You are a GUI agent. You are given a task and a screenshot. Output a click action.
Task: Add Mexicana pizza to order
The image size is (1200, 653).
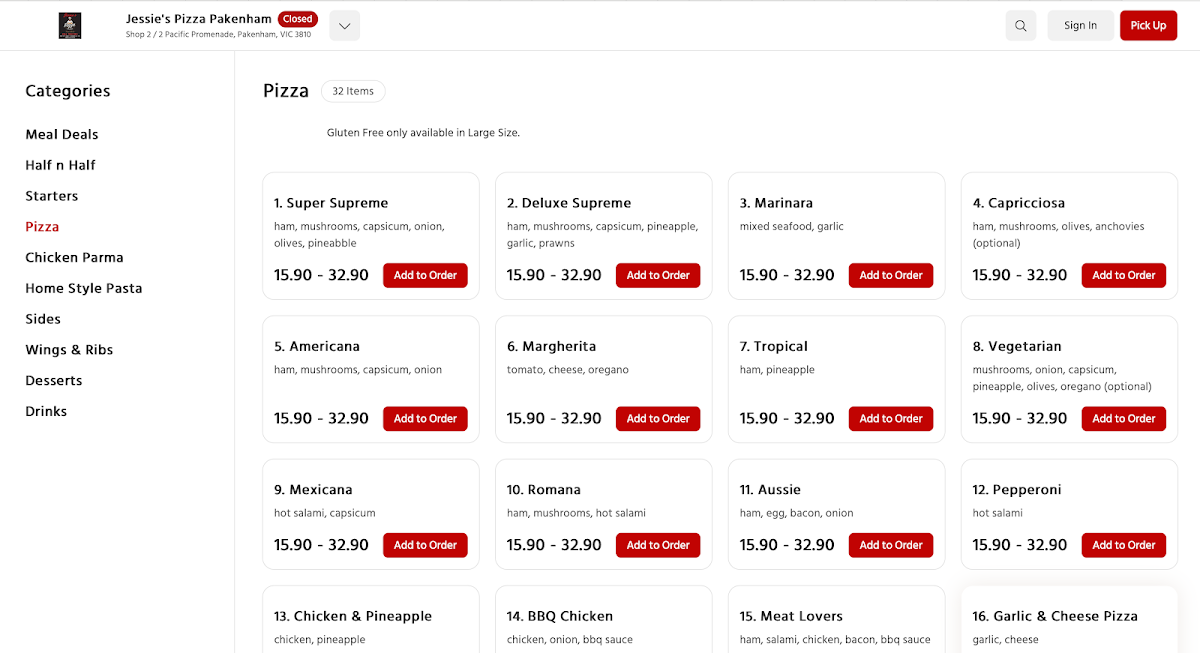click(x=425, y=545)
